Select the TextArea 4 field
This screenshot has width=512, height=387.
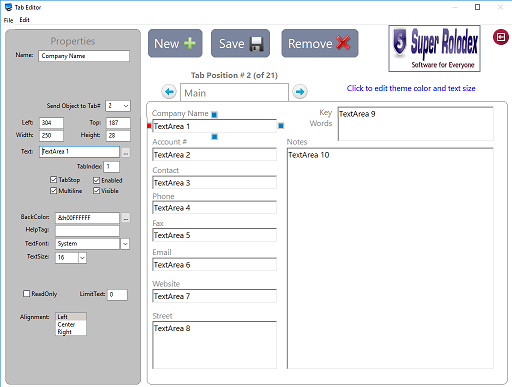pyautogui.click(x=214, y=208)
